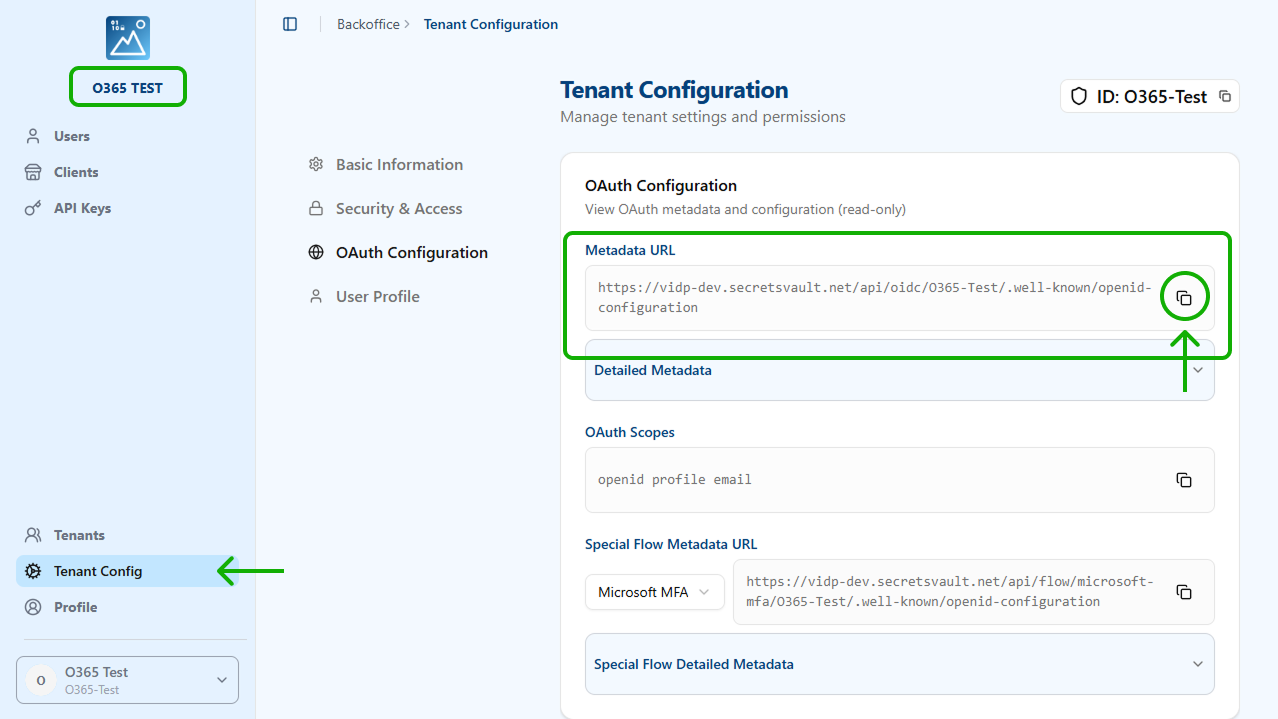Open the Tenants list

point(79,535)
